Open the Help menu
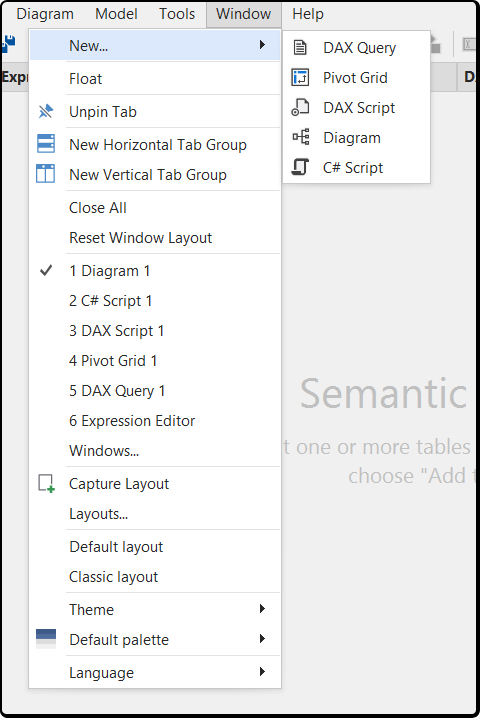Screen dimensions: 480x718 tap(308, 14)
